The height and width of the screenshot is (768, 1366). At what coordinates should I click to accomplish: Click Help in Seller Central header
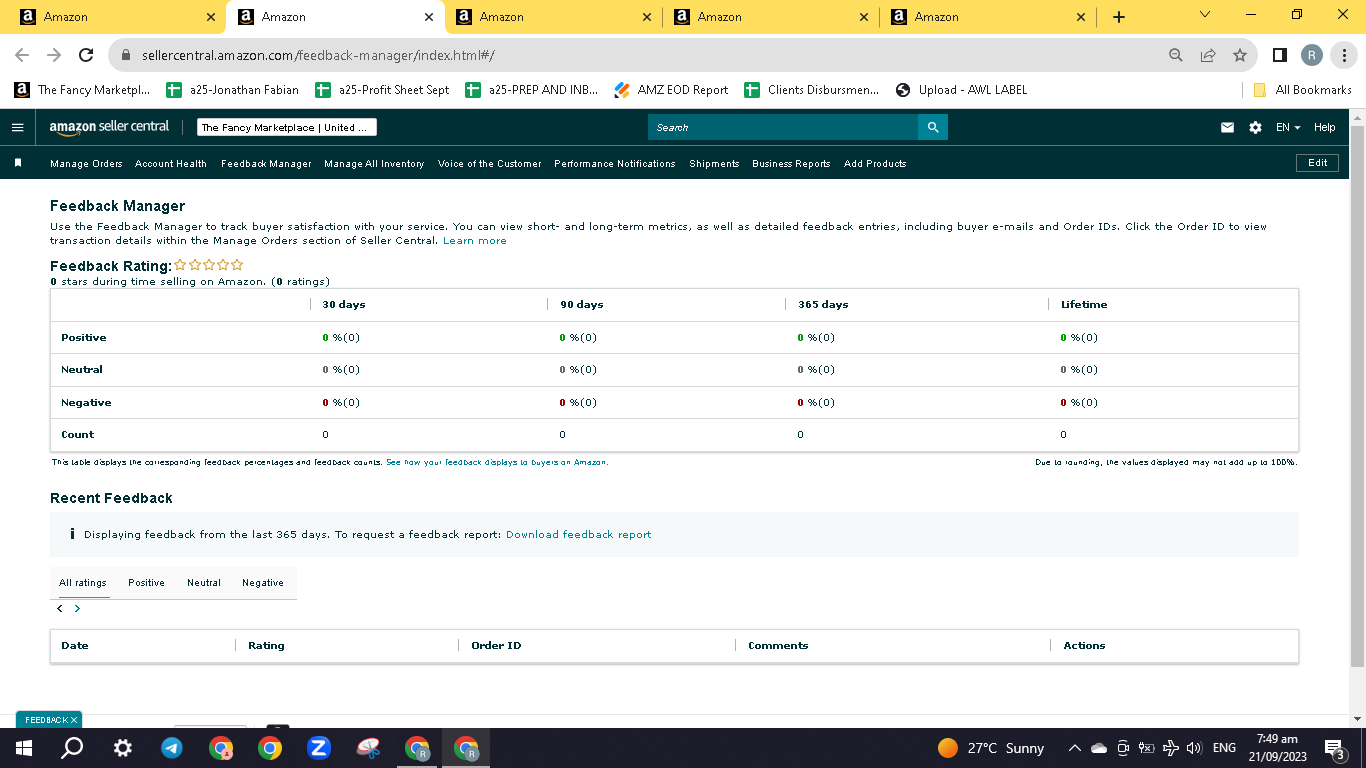coord(1325,128)
